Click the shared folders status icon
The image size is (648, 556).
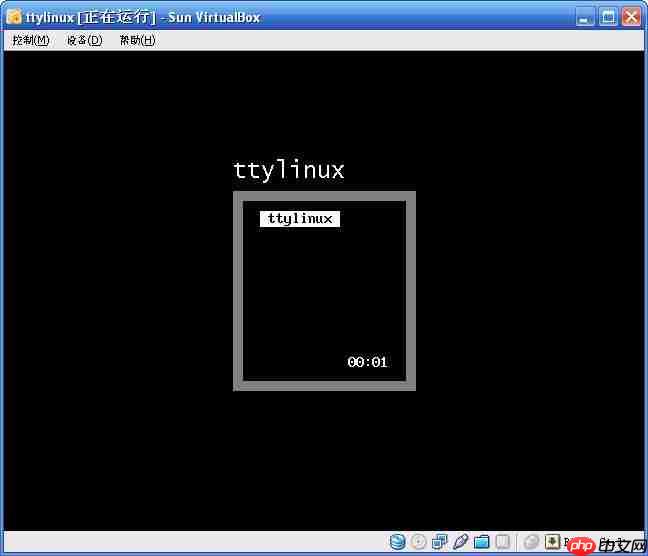pos(482,542)
